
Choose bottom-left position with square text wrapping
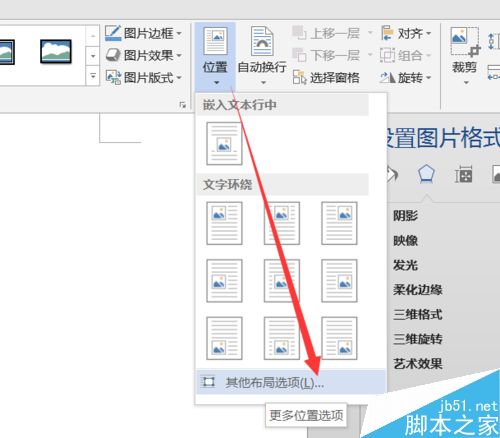[x=224, y=338]
